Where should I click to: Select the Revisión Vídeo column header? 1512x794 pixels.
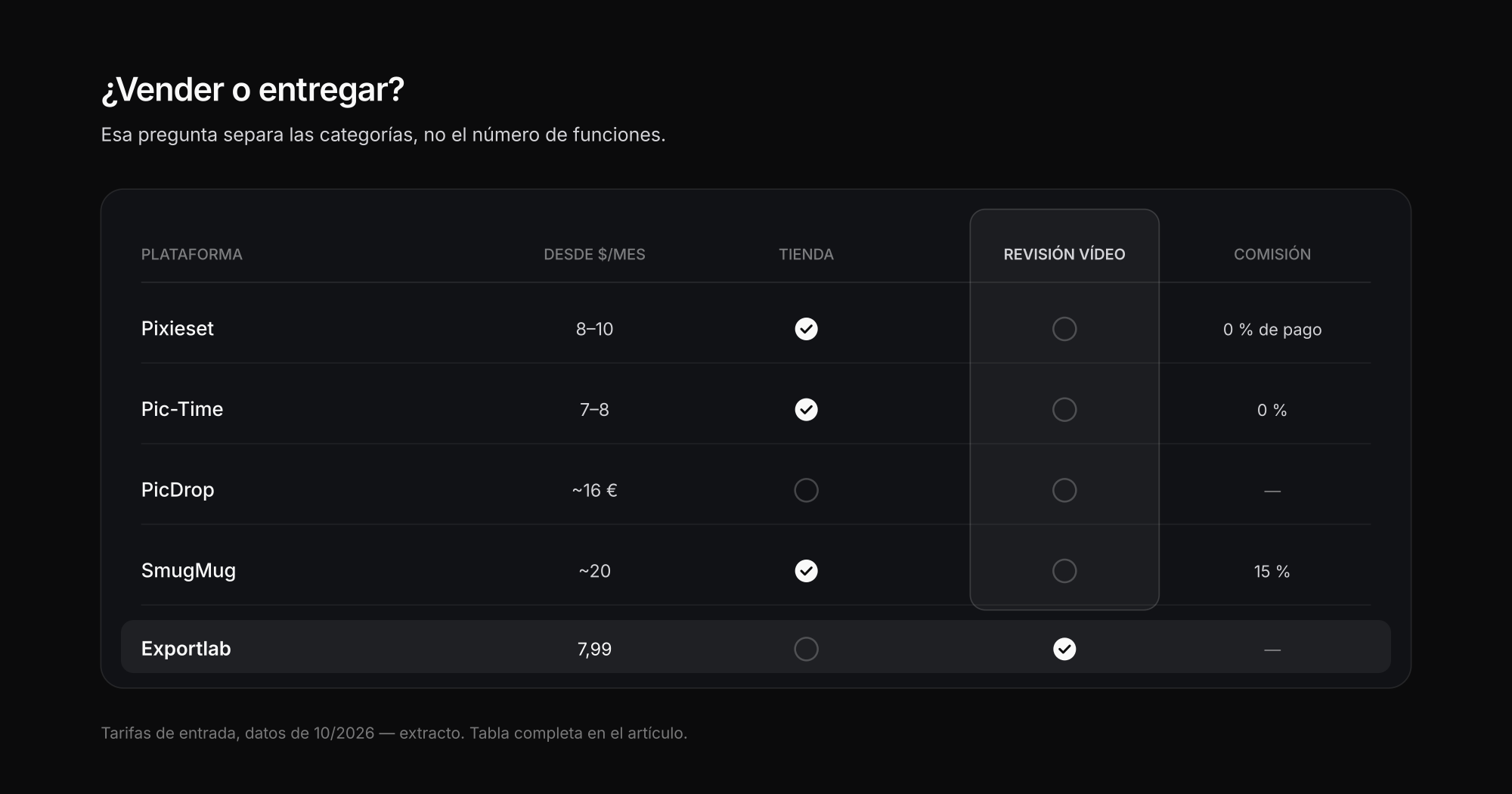click(x=1064, y=254)
